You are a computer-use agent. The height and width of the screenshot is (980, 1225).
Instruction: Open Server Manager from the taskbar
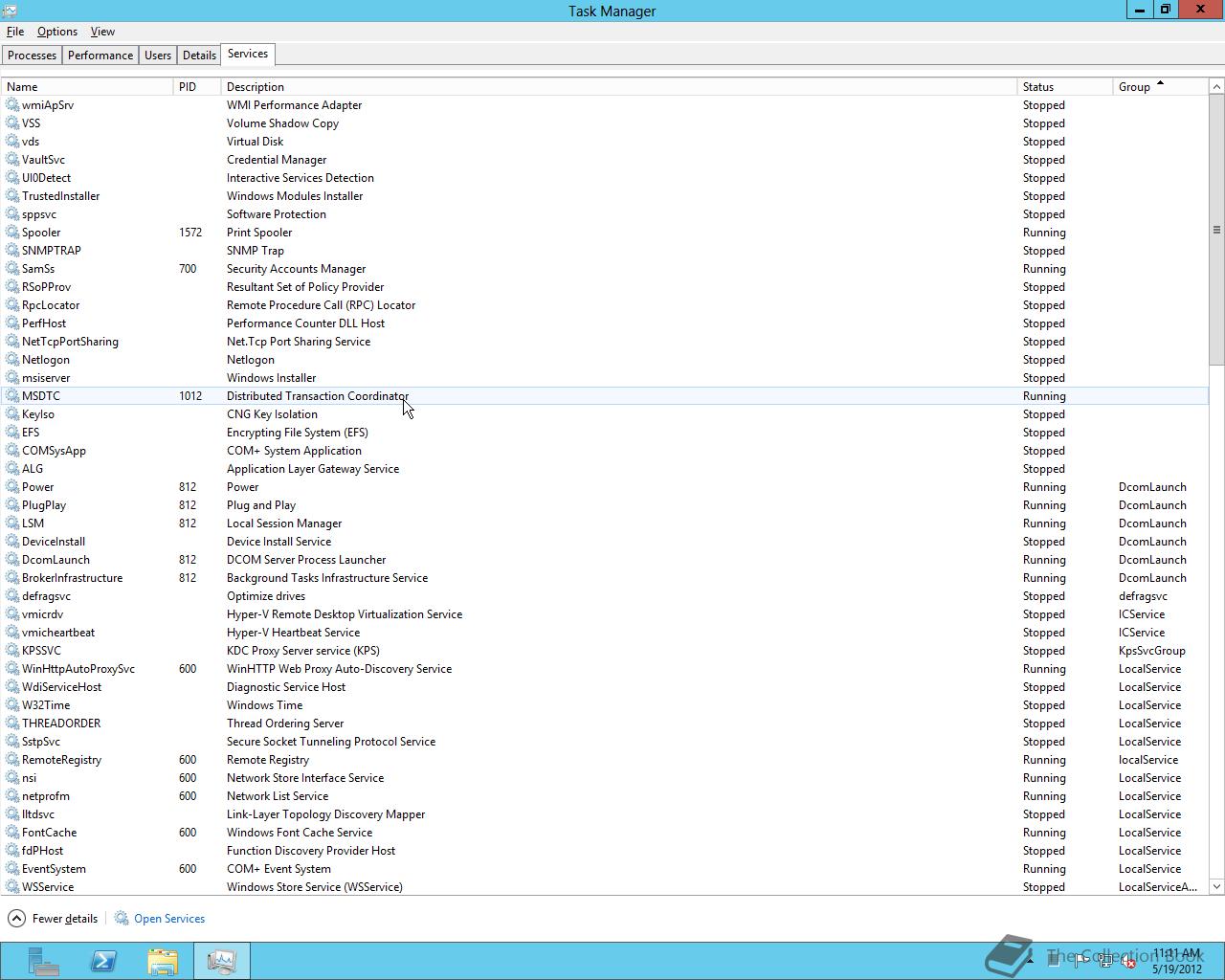[43, 961]
